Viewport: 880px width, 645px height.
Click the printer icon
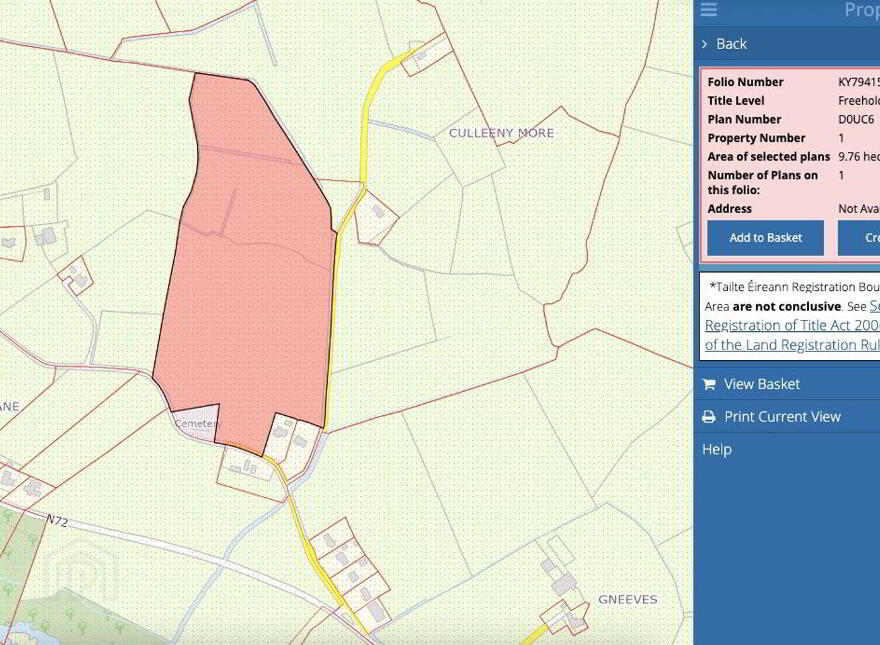pyautogui.click(x=709, y=417)
